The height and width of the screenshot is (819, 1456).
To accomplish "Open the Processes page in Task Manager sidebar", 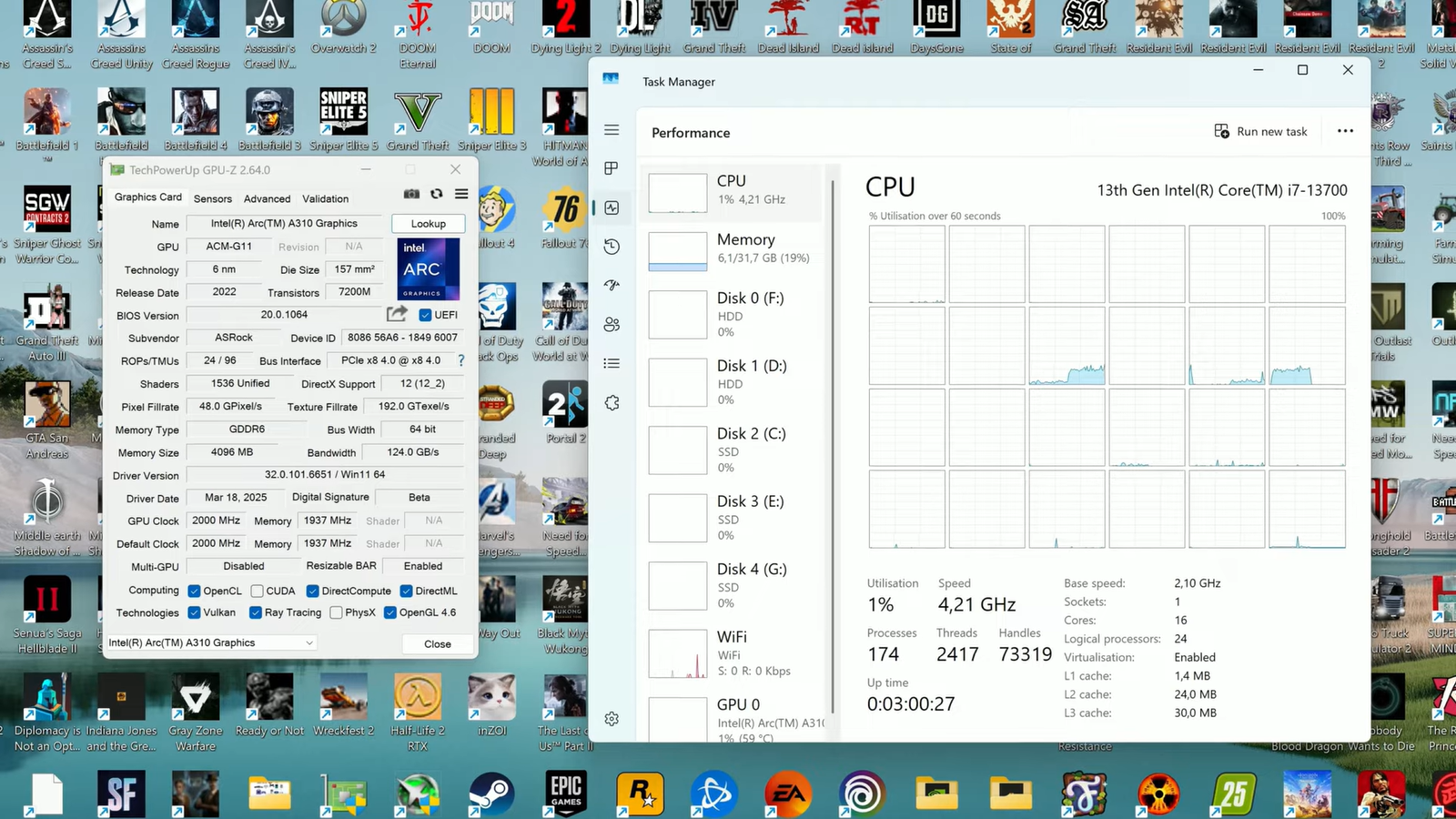I will (x=612, y=168).
